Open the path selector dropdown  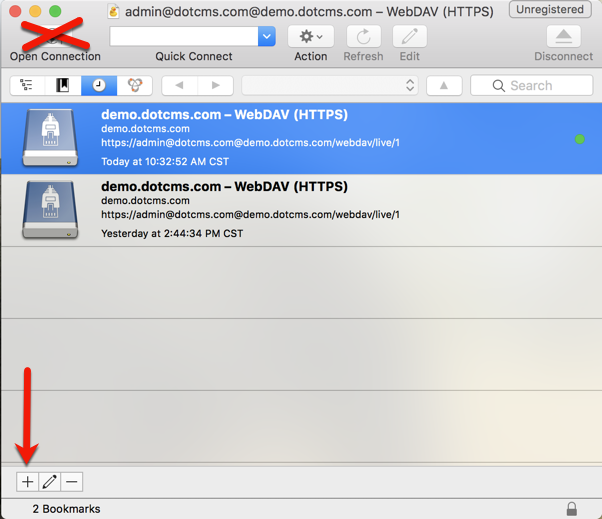point(329,86)
